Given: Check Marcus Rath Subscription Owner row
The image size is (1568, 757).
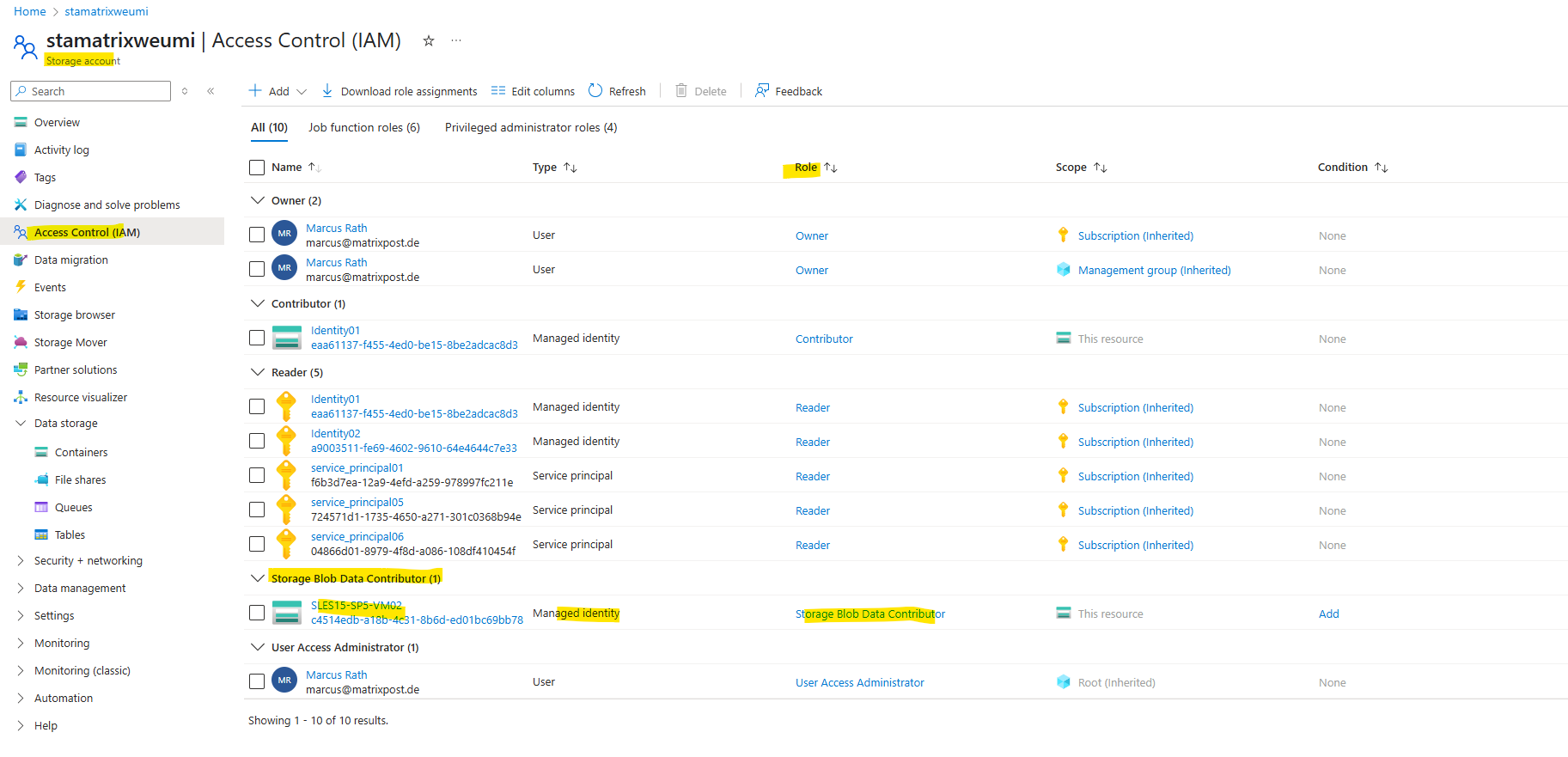Looking at the screenshot, I should tap(257, 235).
